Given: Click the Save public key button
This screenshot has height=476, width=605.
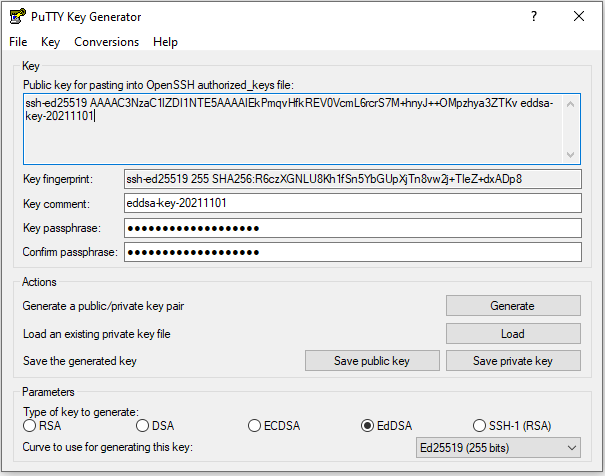Looking at the screenshot, I should (372, 361).
